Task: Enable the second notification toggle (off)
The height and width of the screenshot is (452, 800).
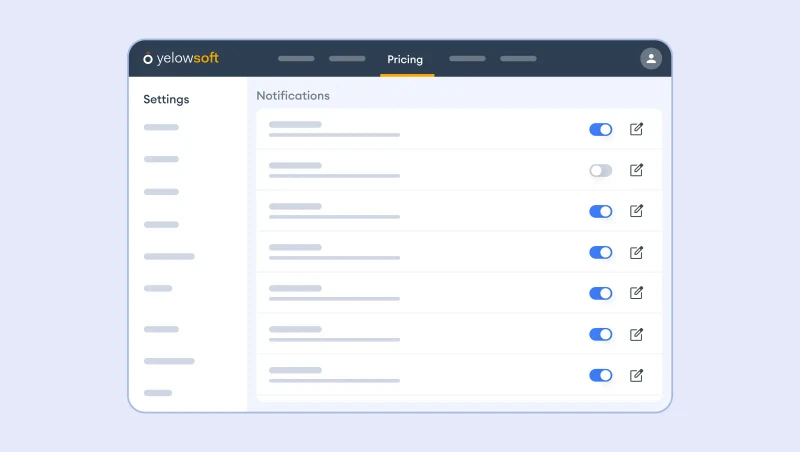Action: (600, 170)
